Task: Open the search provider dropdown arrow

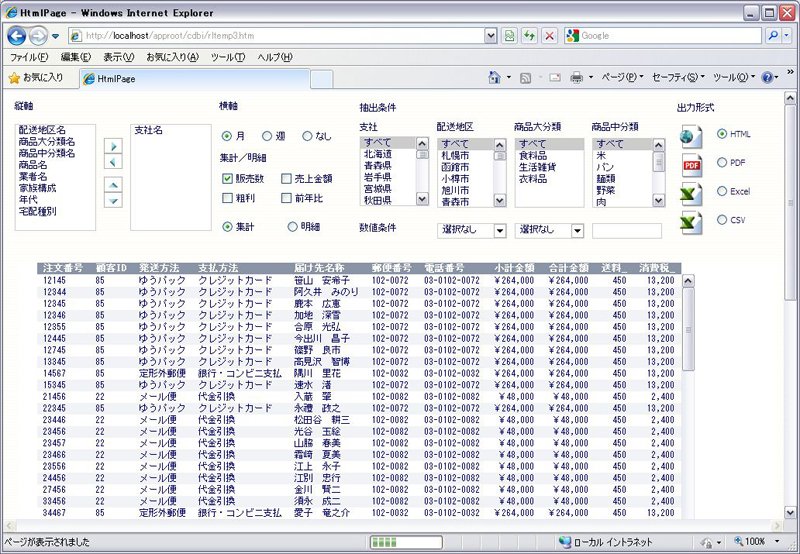Action: coord(786,36)
